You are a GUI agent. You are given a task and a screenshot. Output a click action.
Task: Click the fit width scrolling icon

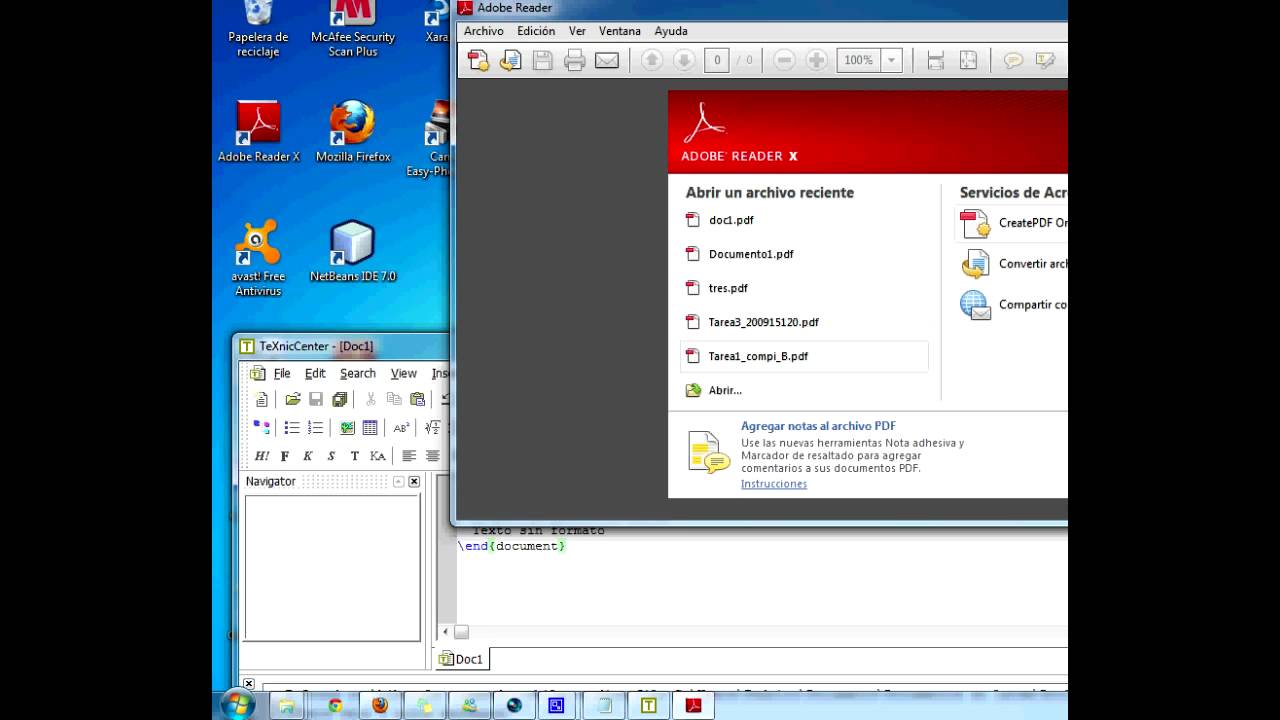(936, 60)
